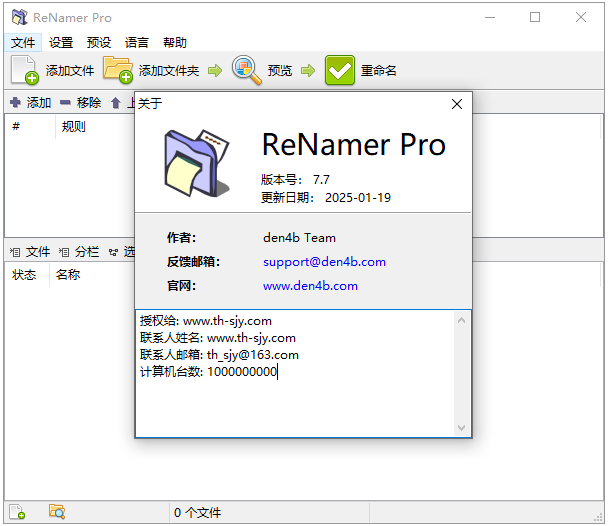
Task: Click the 添加 rule button text
Action: pos(39,103)
